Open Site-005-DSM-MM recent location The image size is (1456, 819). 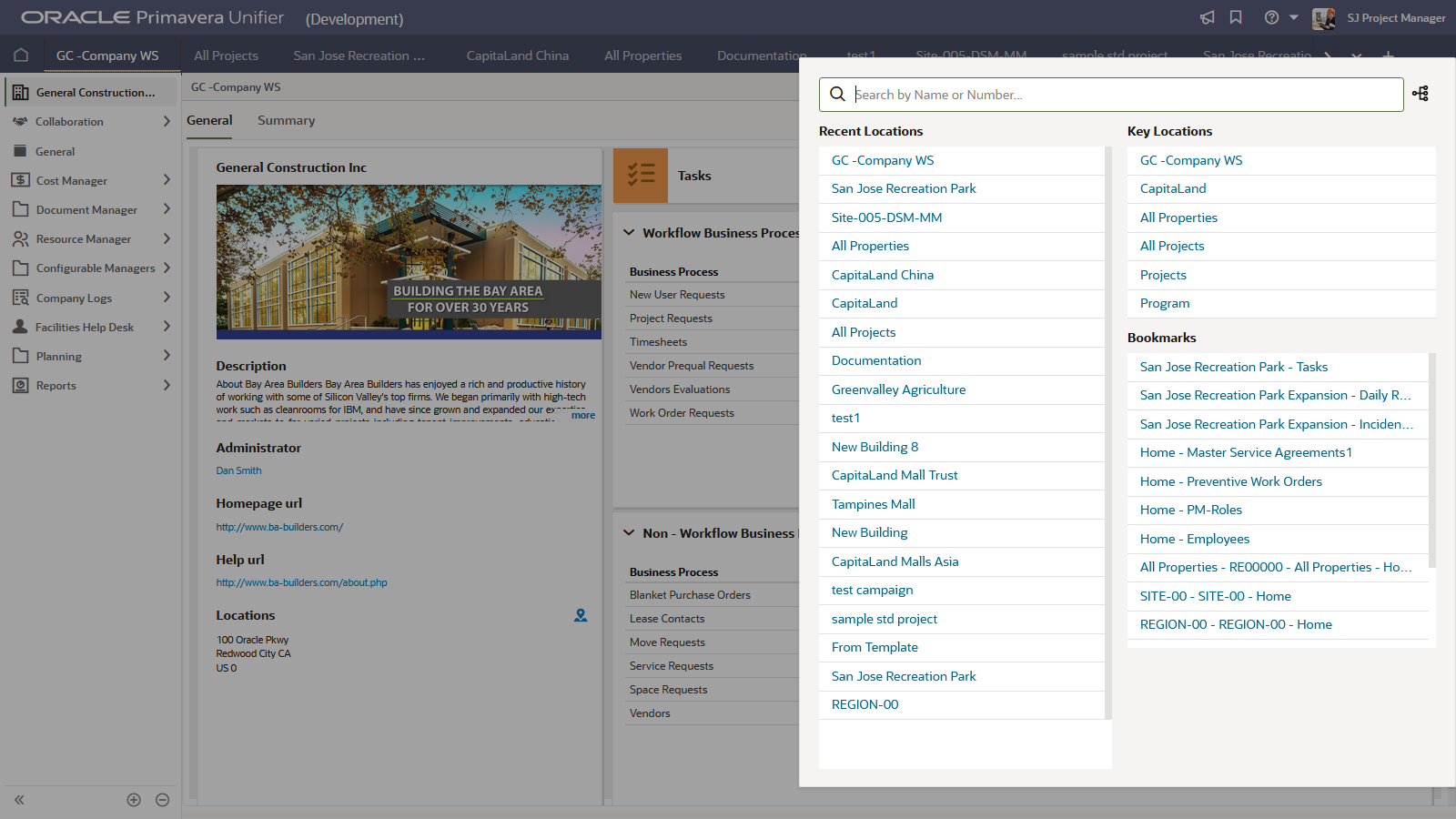961,217
